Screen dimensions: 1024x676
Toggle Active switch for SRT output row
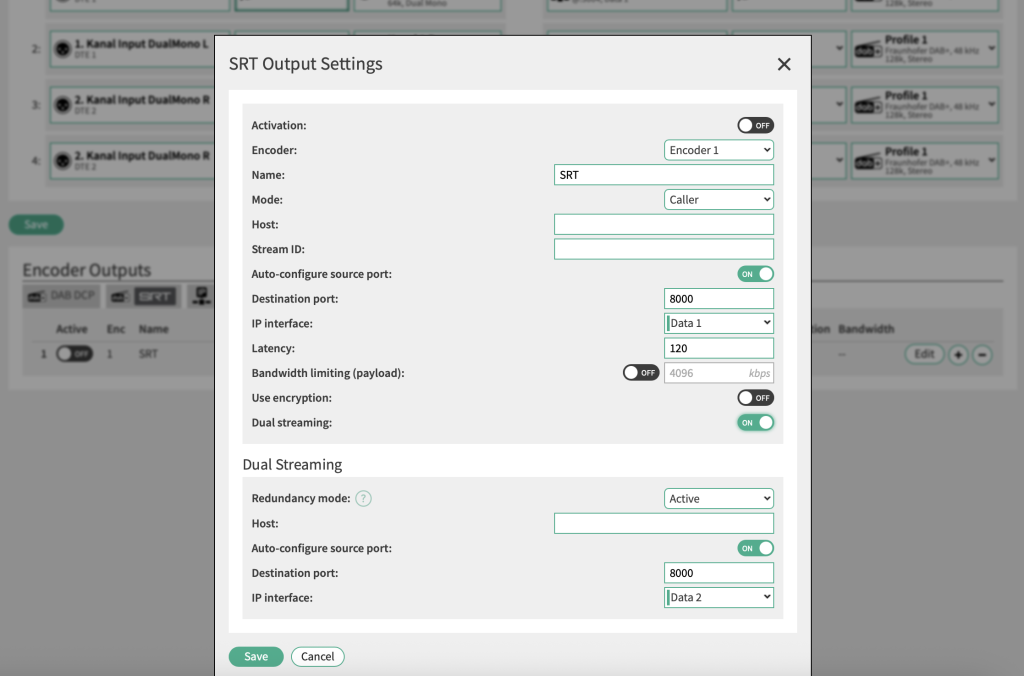tap(74, 354)
